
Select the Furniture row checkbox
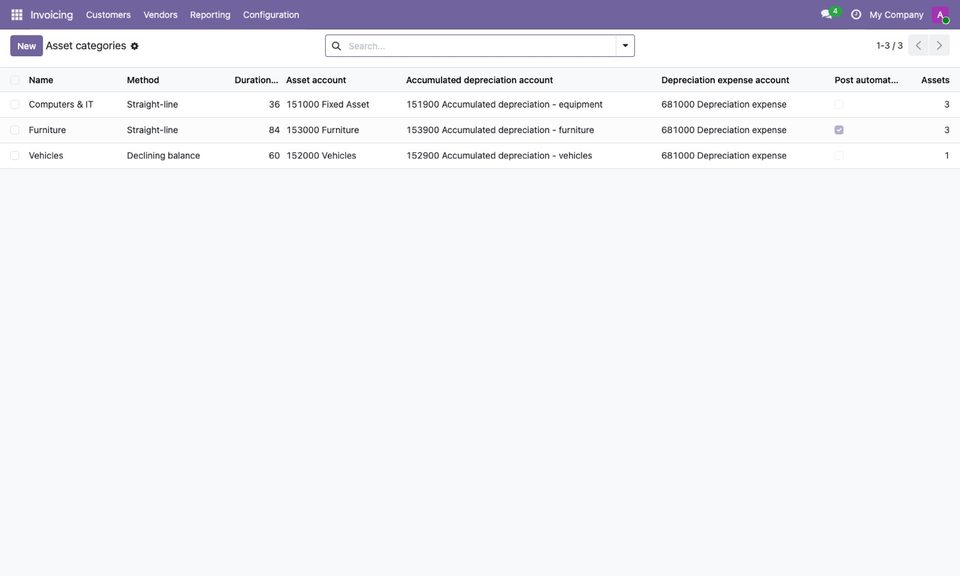(x=15, y=130)
